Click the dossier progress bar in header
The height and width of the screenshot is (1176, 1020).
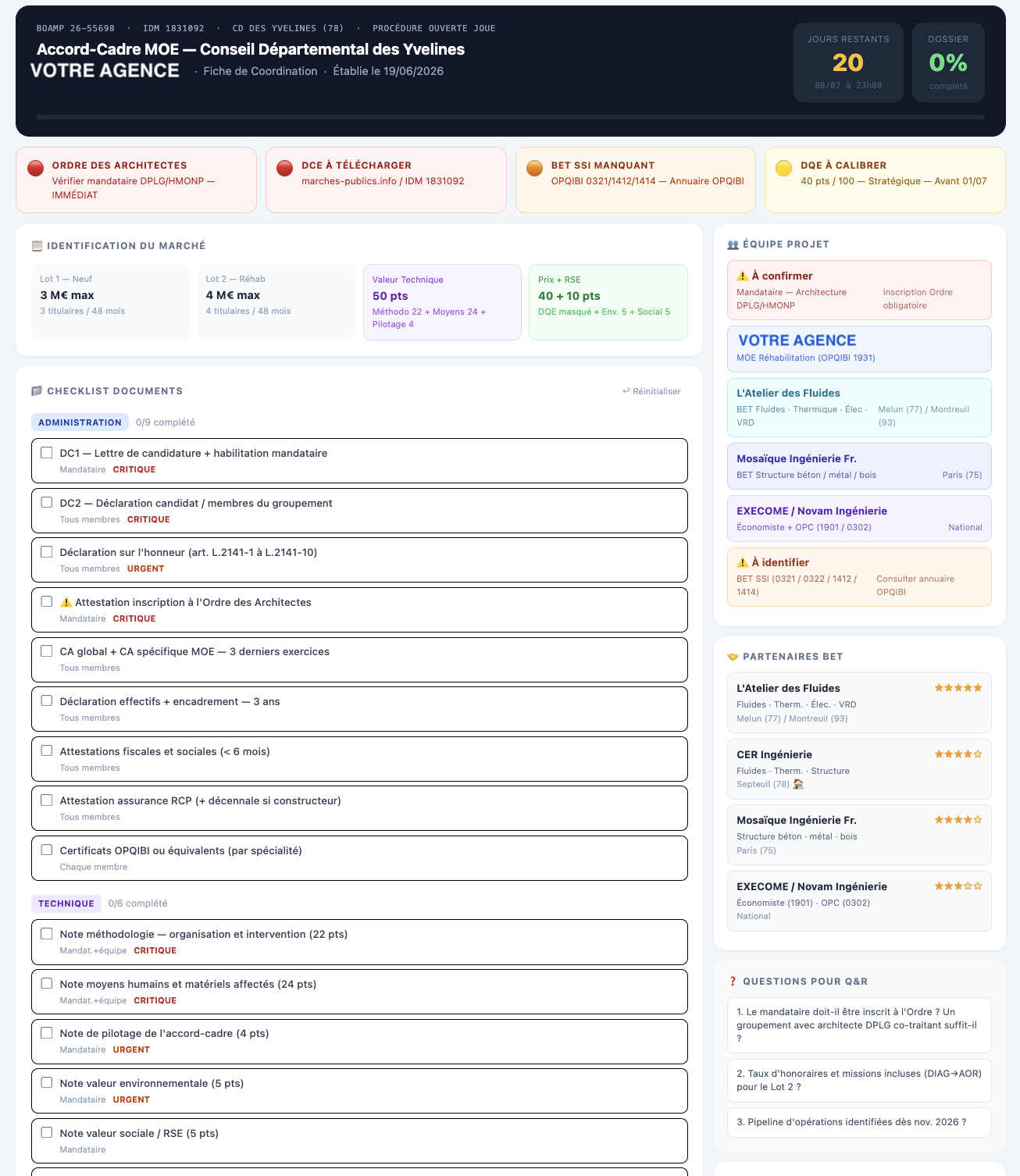[x=511, y=117]
